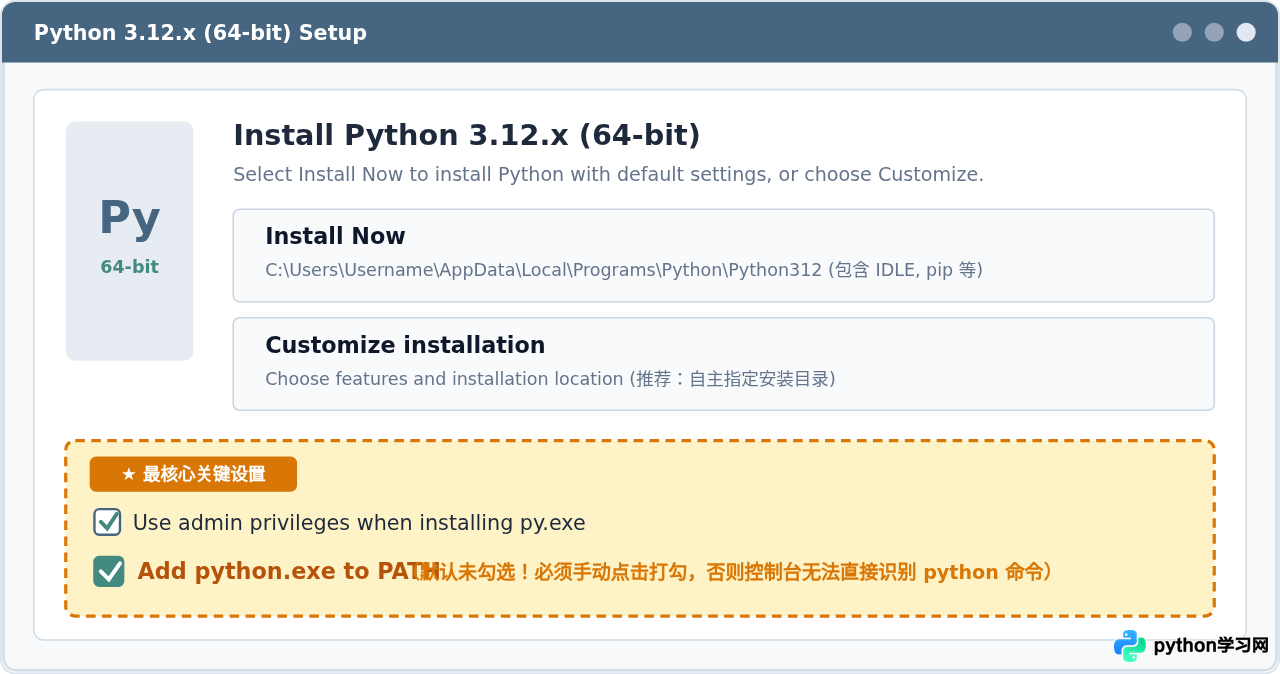This screenshot has width=1280, height=674.
Task: Click the Choose features and installation location text
Action: pyautogui.click(x=550, y=379)
